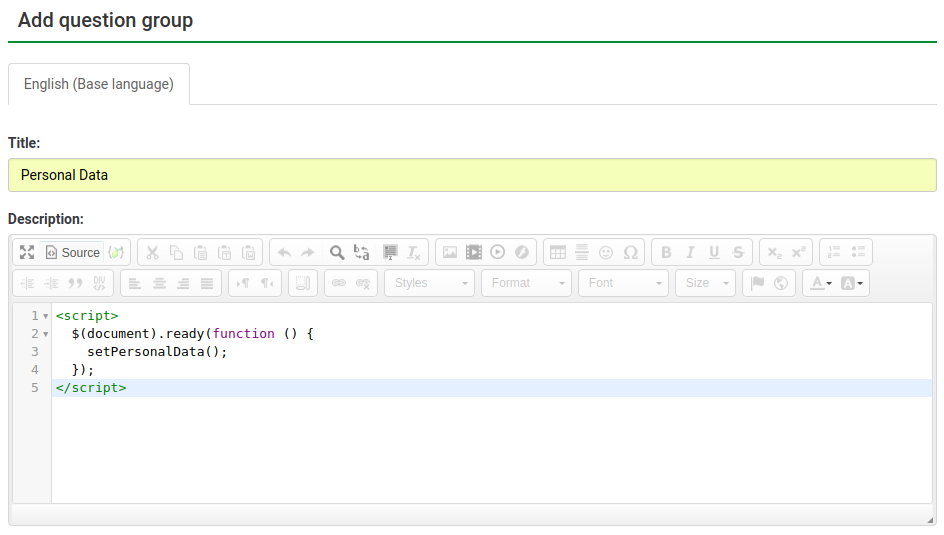
Task: Click the Paste from Word icon
Action: coord(249,252)
